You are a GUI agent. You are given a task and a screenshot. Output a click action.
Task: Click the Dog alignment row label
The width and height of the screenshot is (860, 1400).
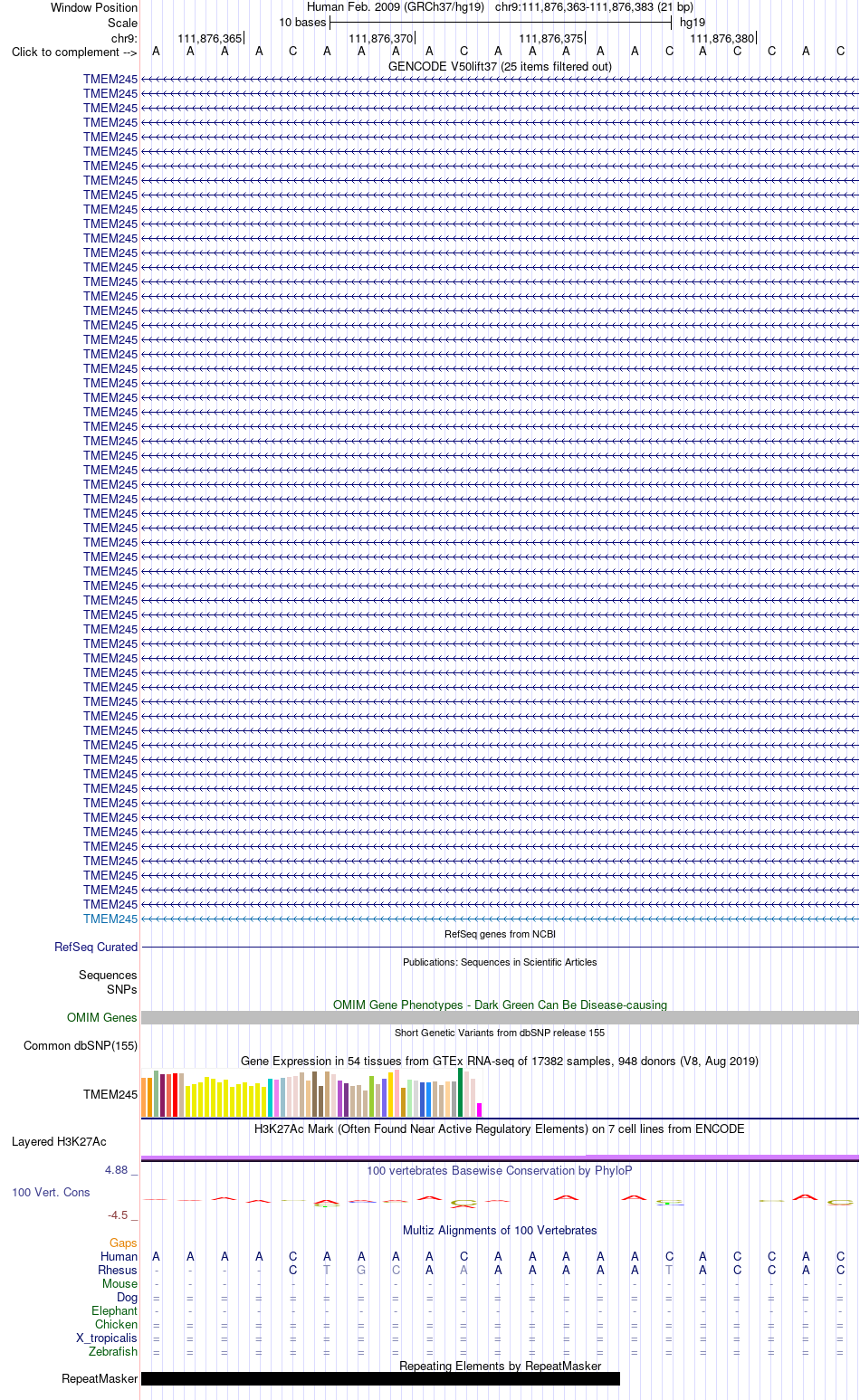[127, 1297]
